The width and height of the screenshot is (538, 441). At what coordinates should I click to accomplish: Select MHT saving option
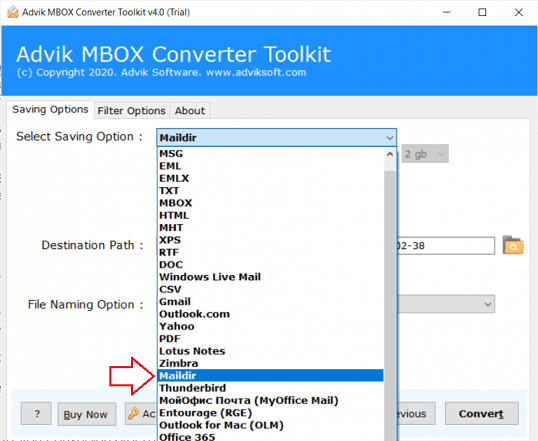point(270,228)
